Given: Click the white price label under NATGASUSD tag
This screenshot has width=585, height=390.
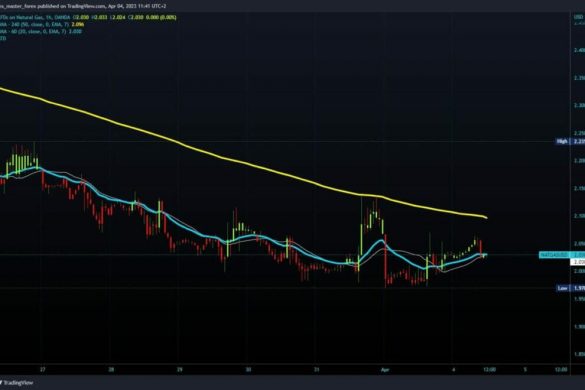Looking at the screenshot, I should (578, 262).
